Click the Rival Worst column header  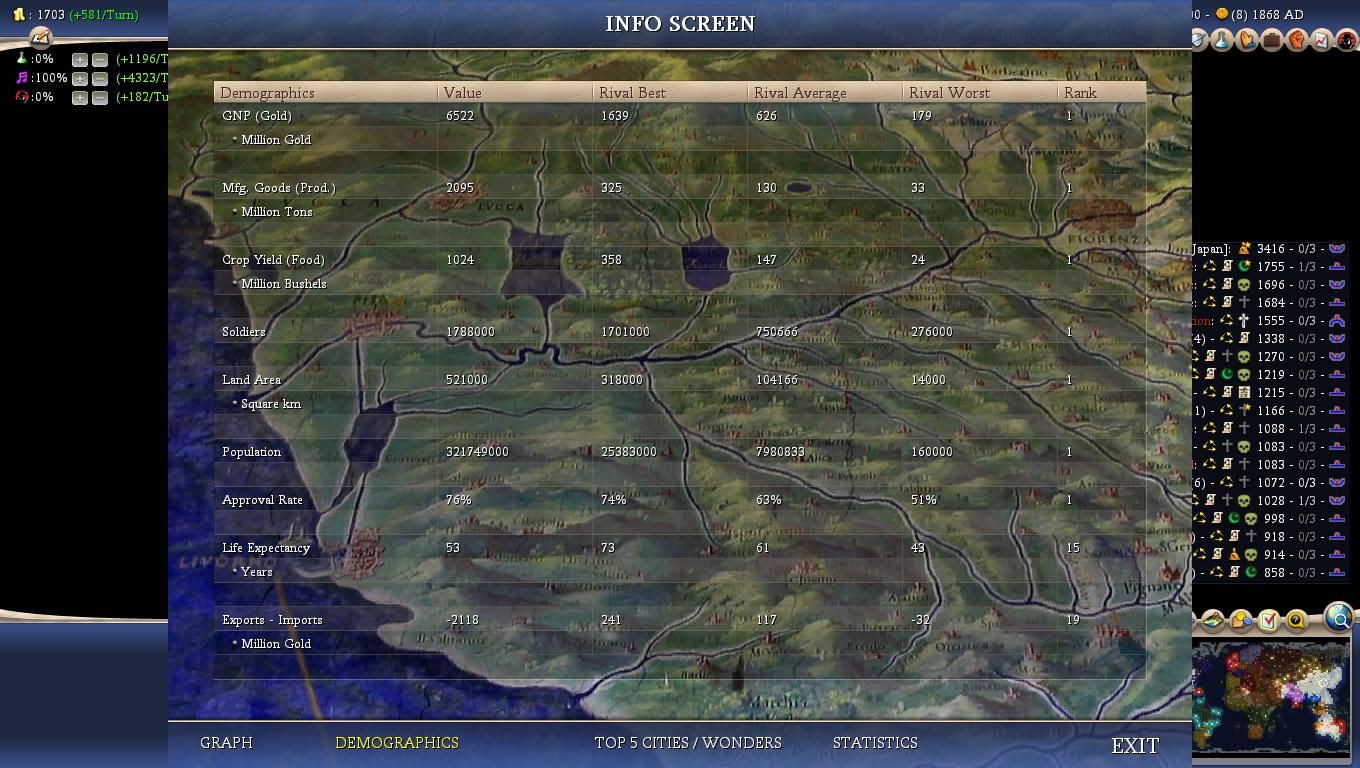980,93
